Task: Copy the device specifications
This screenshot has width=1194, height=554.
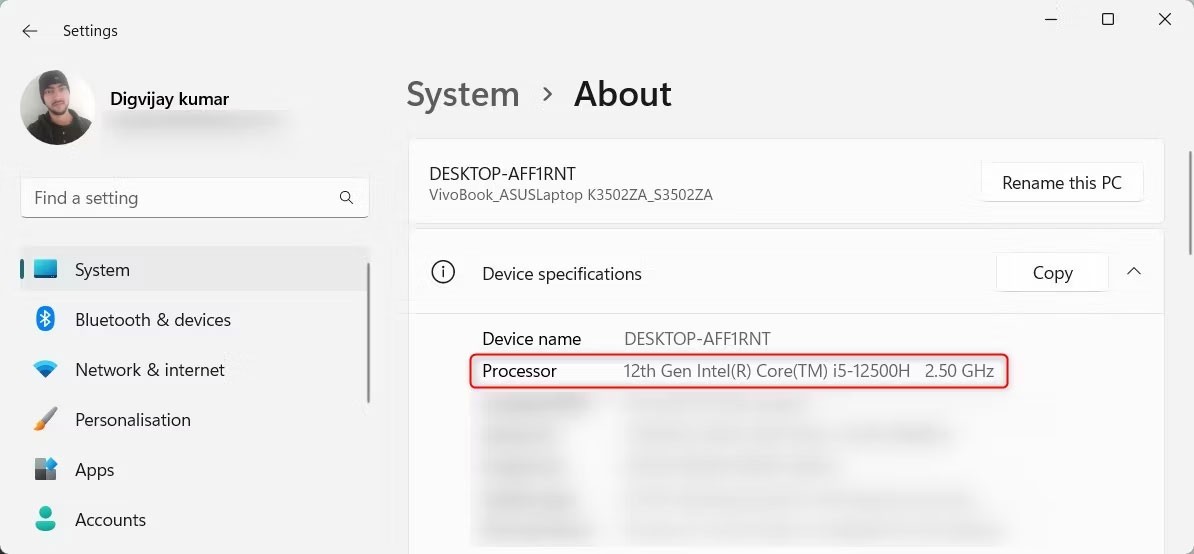Action: click(x=1052, y=273)
